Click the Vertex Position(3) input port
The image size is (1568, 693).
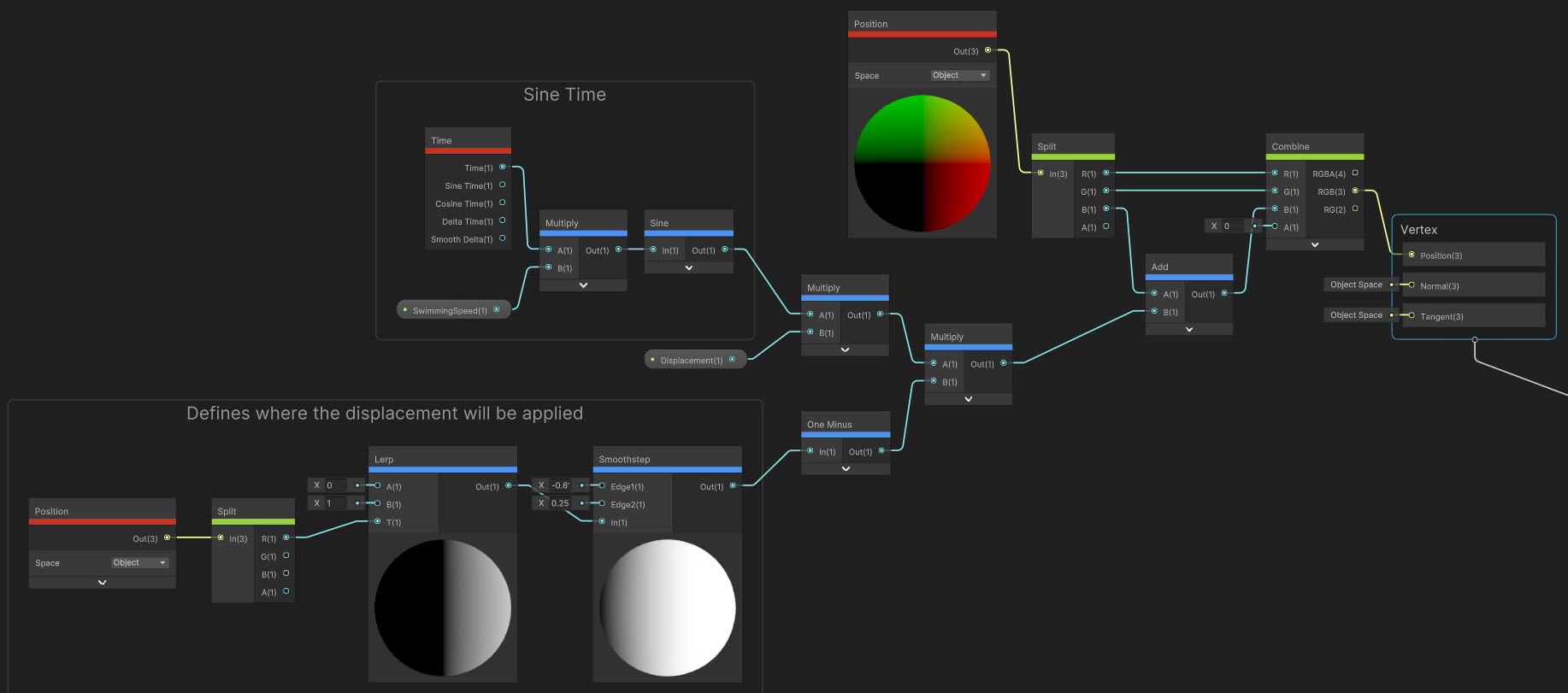tap(1412, 255)
